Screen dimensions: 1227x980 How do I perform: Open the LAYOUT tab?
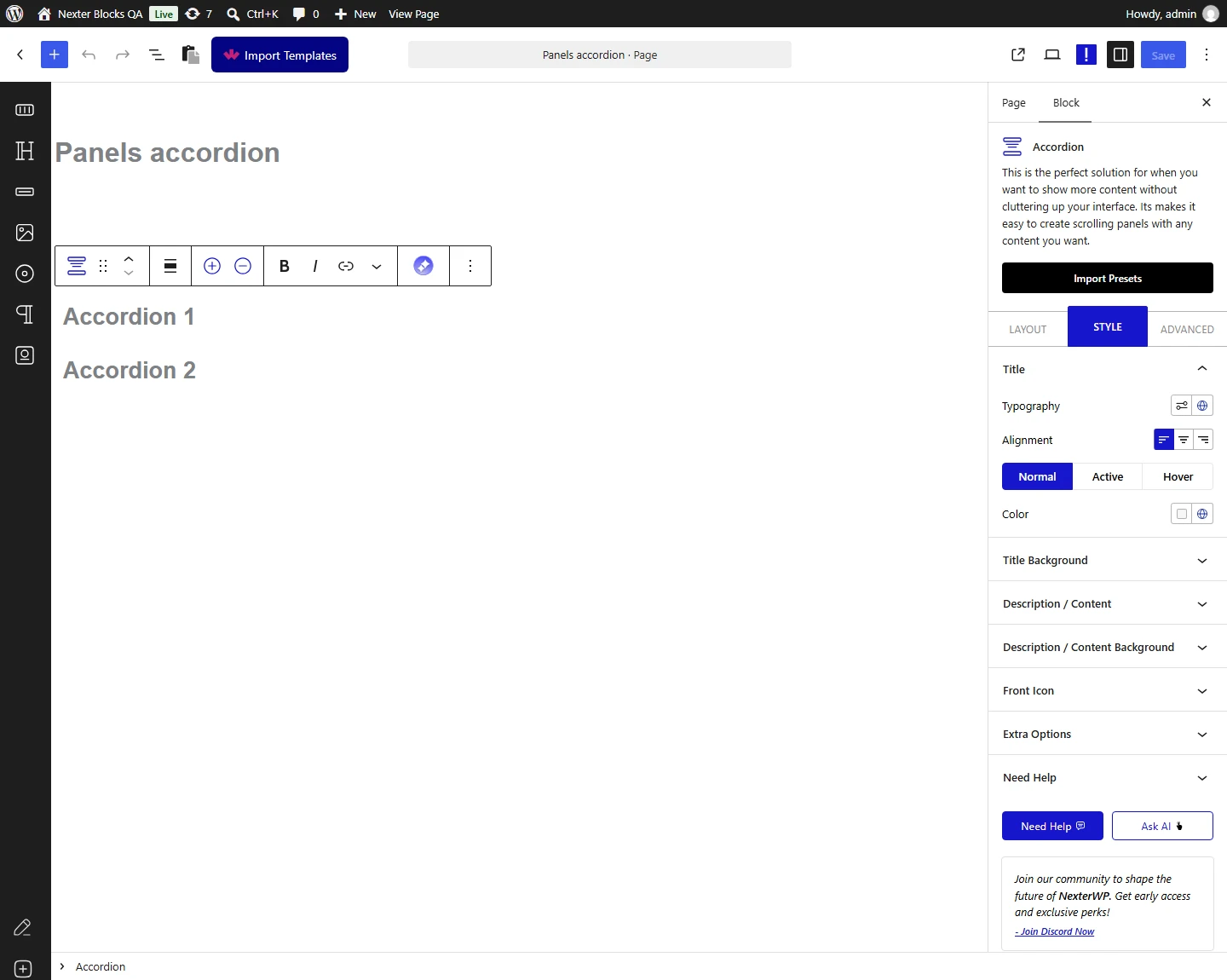[x=1028, y=329]
